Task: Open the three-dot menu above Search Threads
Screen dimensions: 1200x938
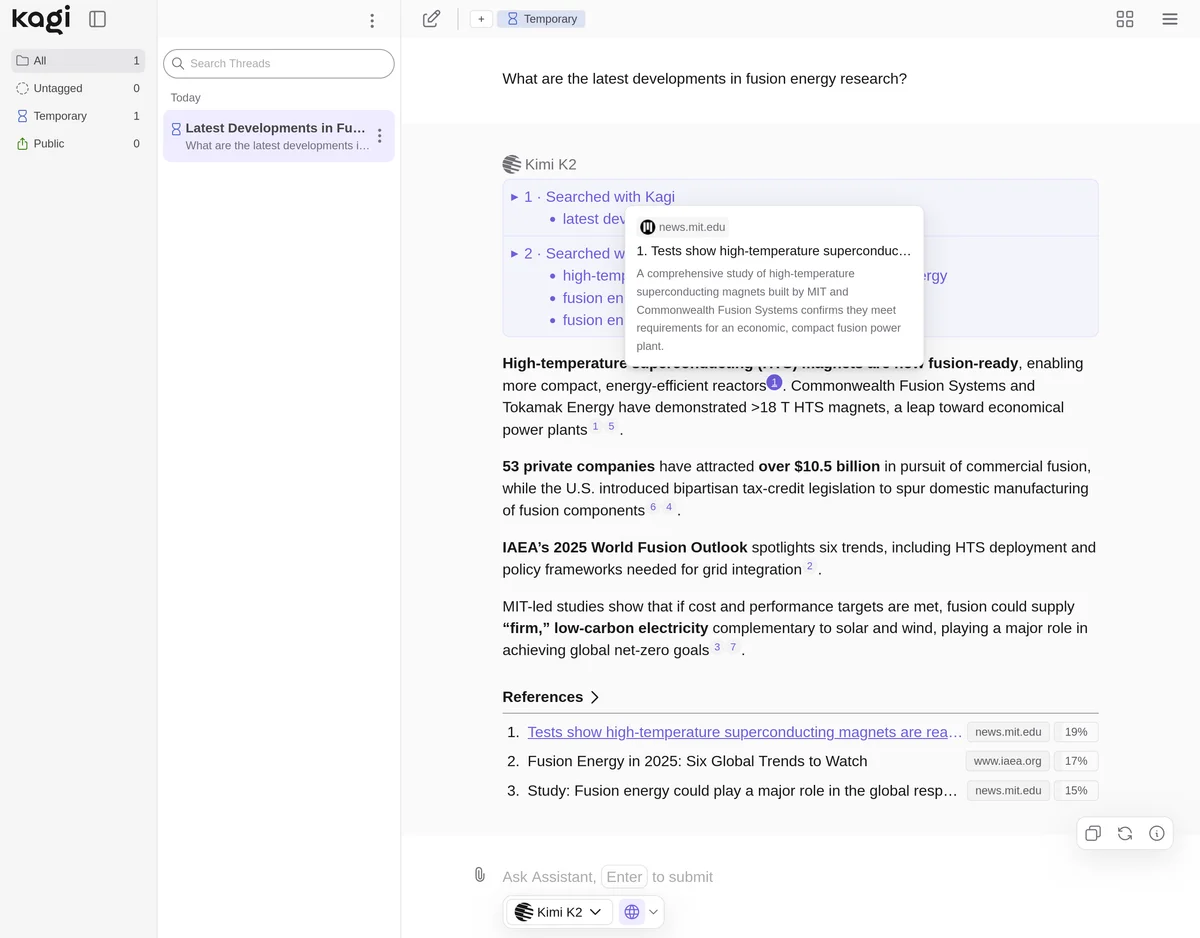Action: [372, 20]
